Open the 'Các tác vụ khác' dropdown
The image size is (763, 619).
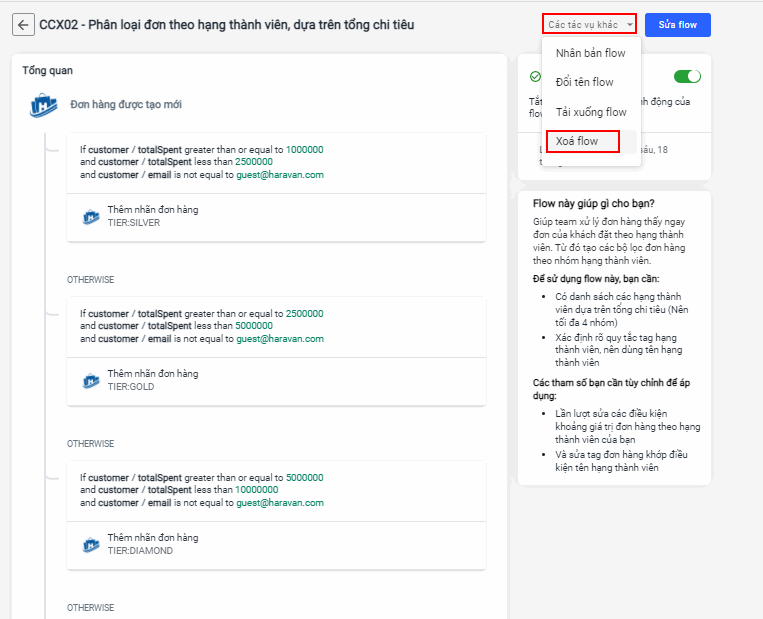[589, 24]
